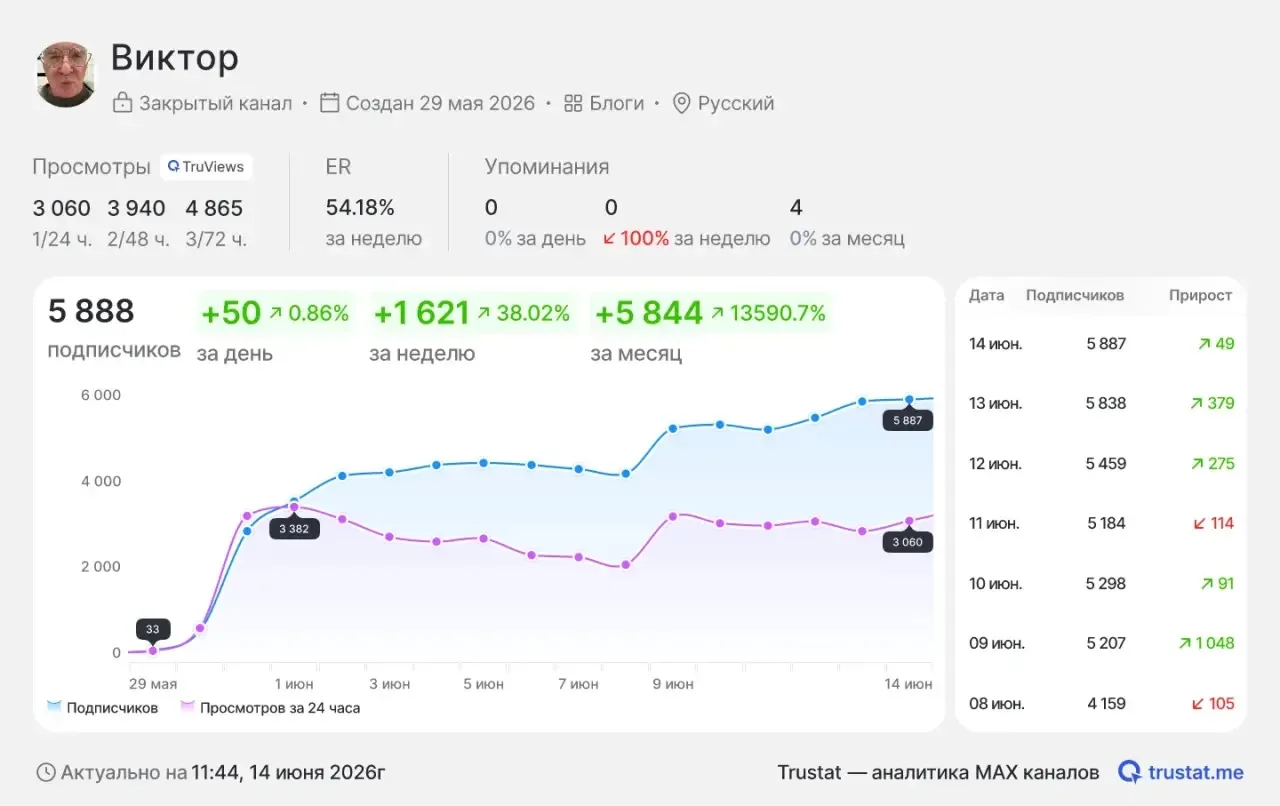The image size is (1280, 806).
Task: Toggle the Подписчиков legend series
Action: pyautogui.click(x=102, y=708)
